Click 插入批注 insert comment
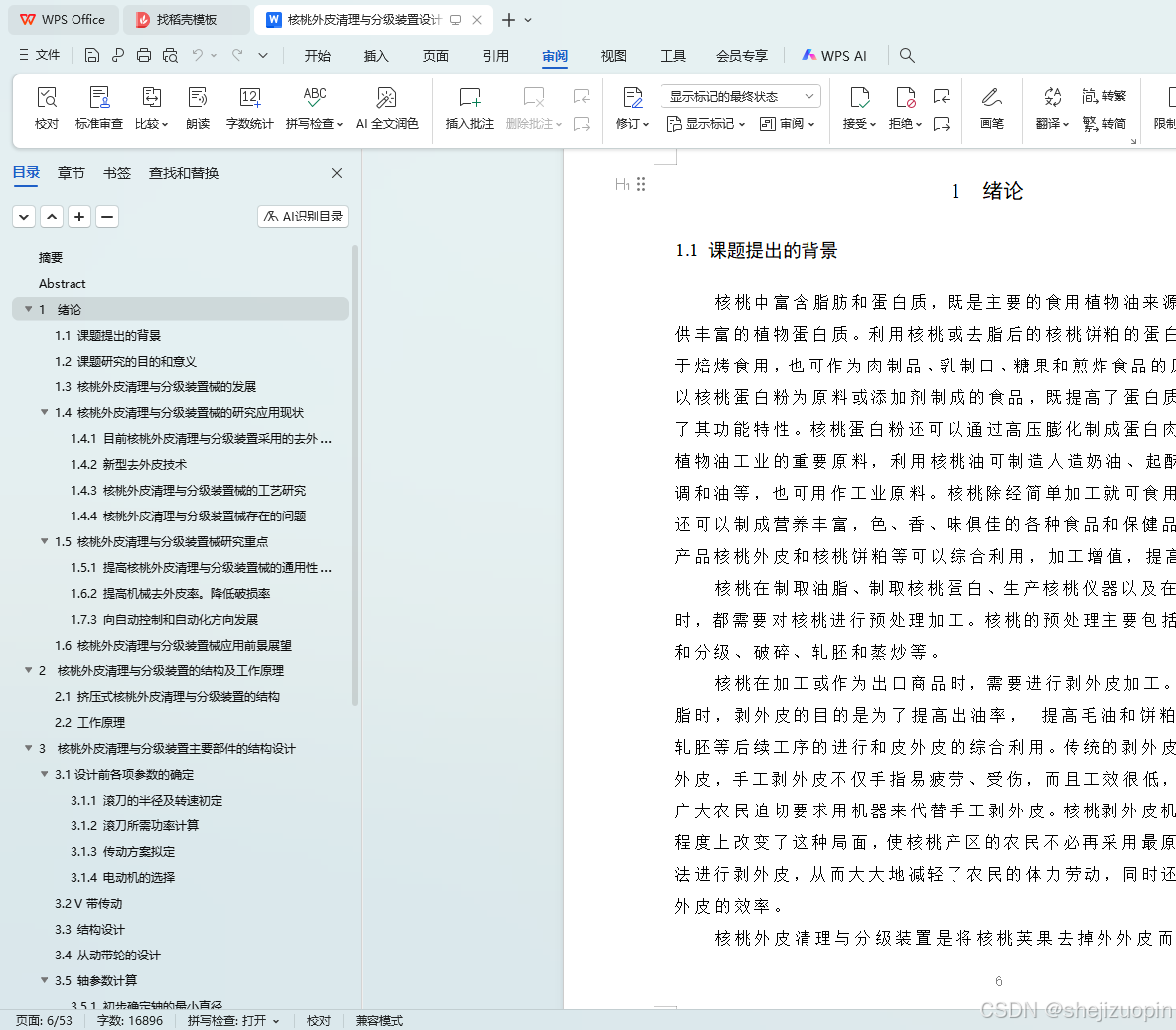 [x=470, y=108]
